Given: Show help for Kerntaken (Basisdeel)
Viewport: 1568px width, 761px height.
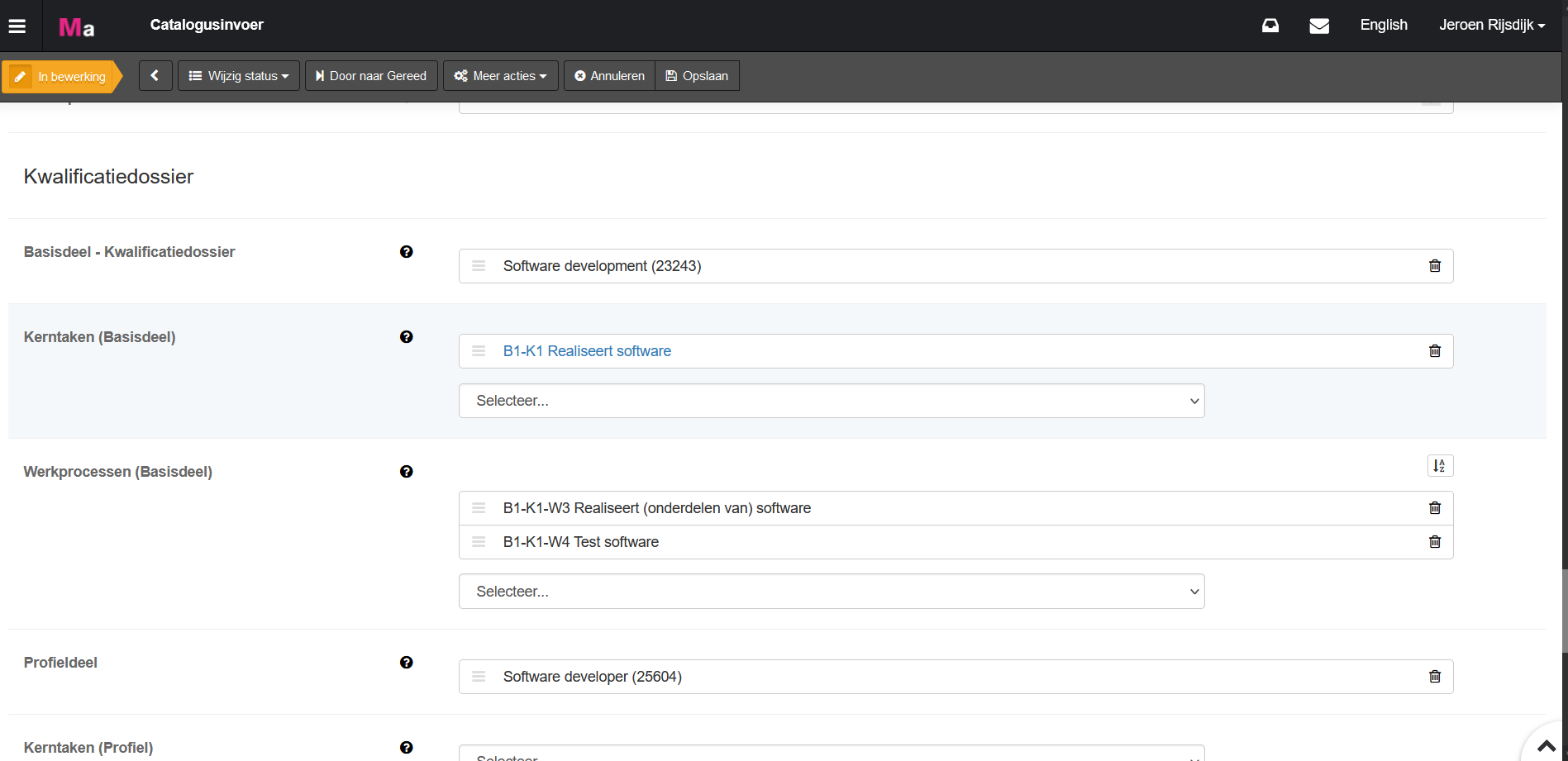Looking at the screenshot, I should click(x=406, y=337).
